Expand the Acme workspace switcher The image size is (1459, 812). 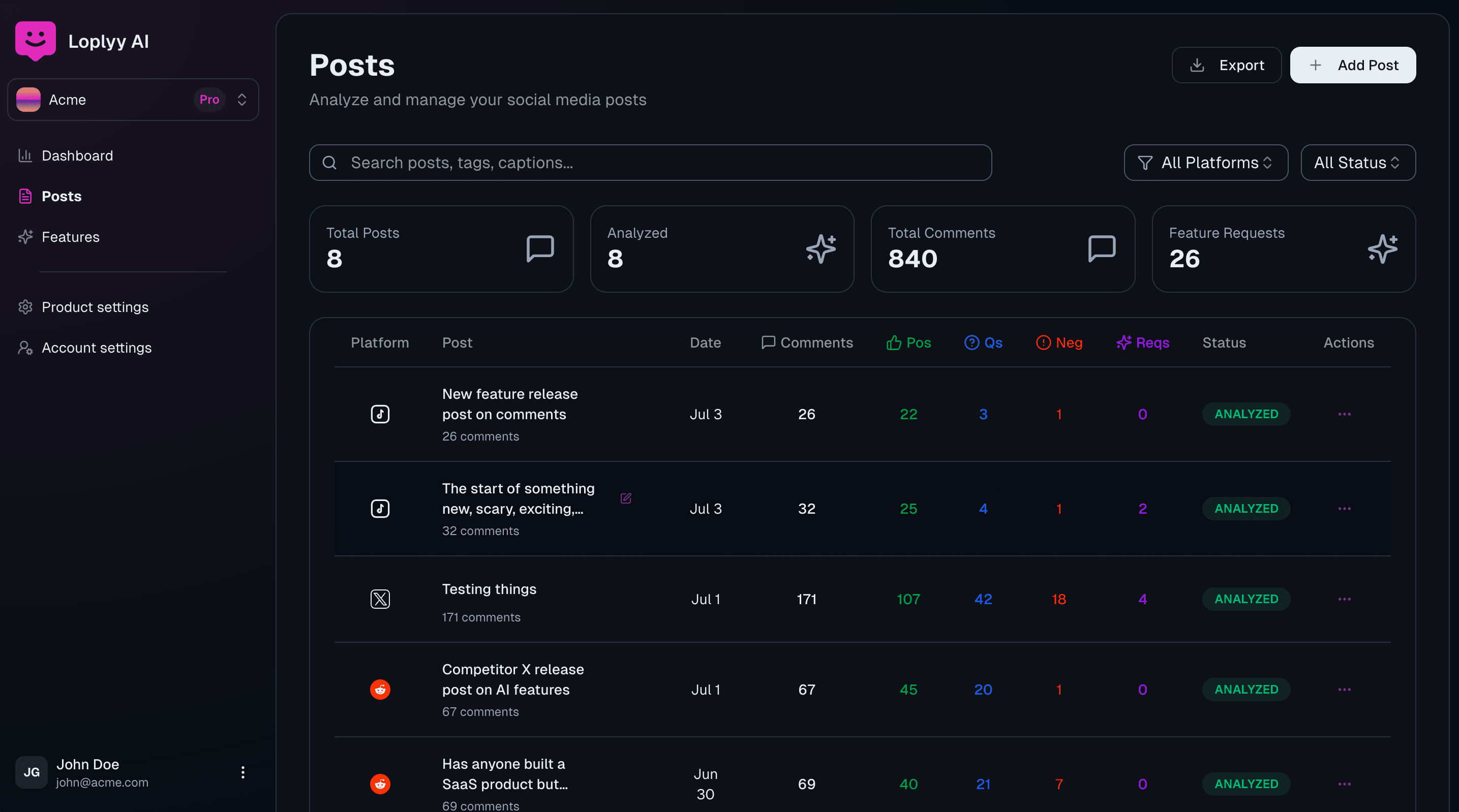tap(133, 100)
